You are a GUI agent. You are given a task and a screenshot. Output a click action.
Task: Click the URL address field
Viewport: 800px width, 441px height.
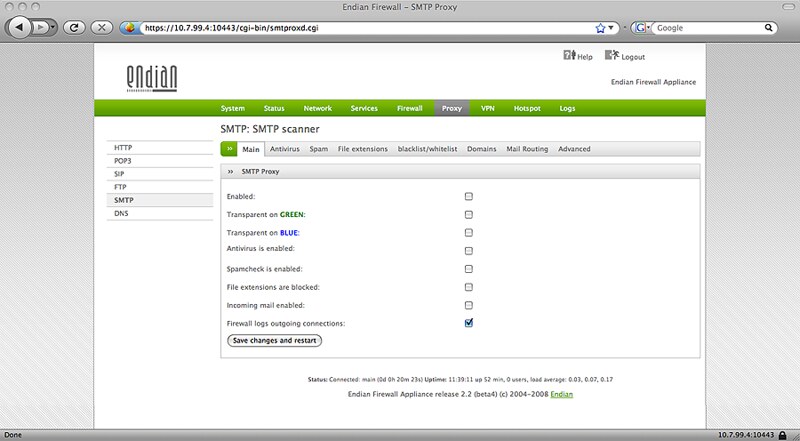point(367,28)
